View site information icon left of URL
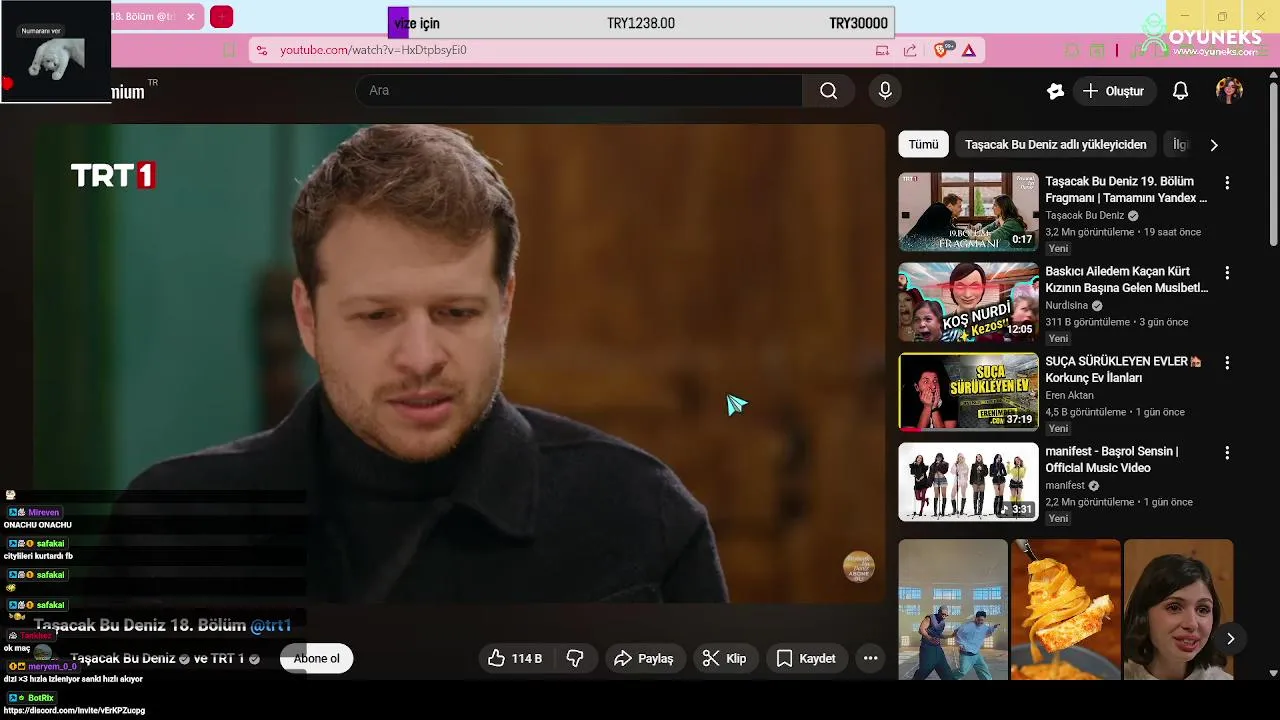This screenshot has width=1280, height=720. click(261, 50)
